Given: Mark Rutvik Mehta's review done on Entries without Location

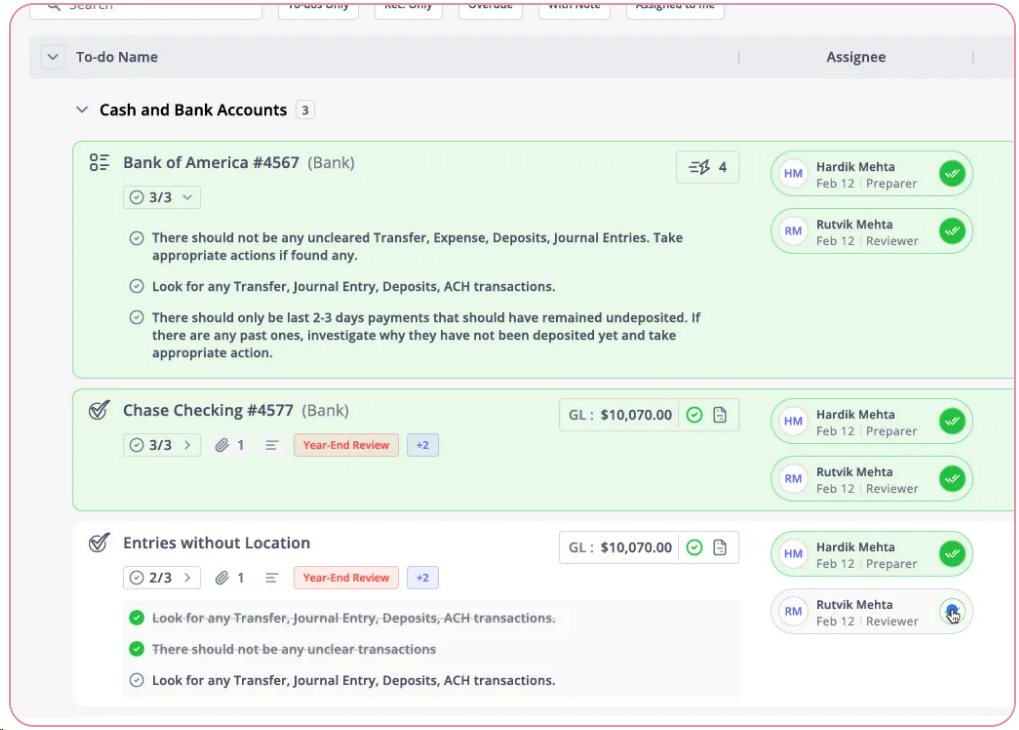Looking at the screenshot, I should click(x=952, y=611).
